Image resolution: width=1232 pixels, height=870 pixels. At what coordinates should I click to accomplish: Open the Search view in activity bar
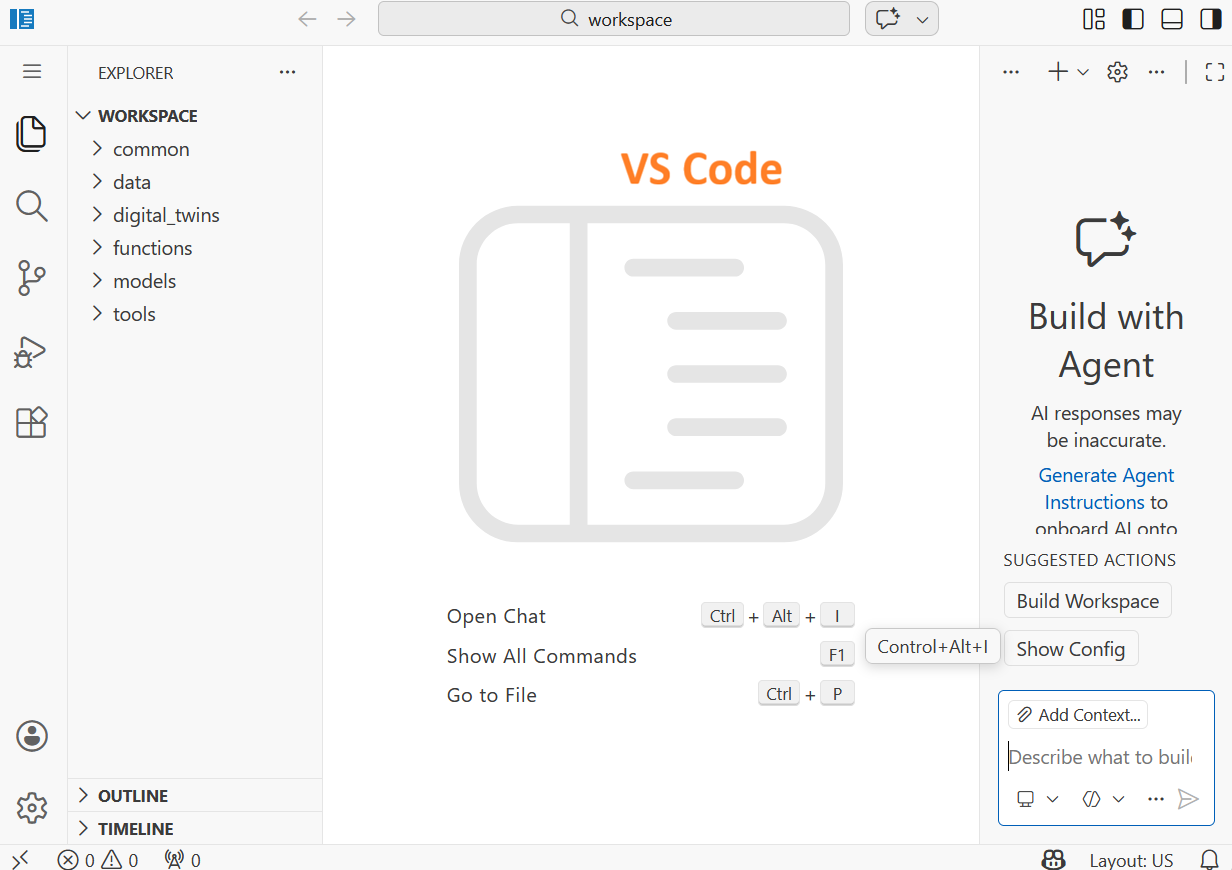(32, 206)
